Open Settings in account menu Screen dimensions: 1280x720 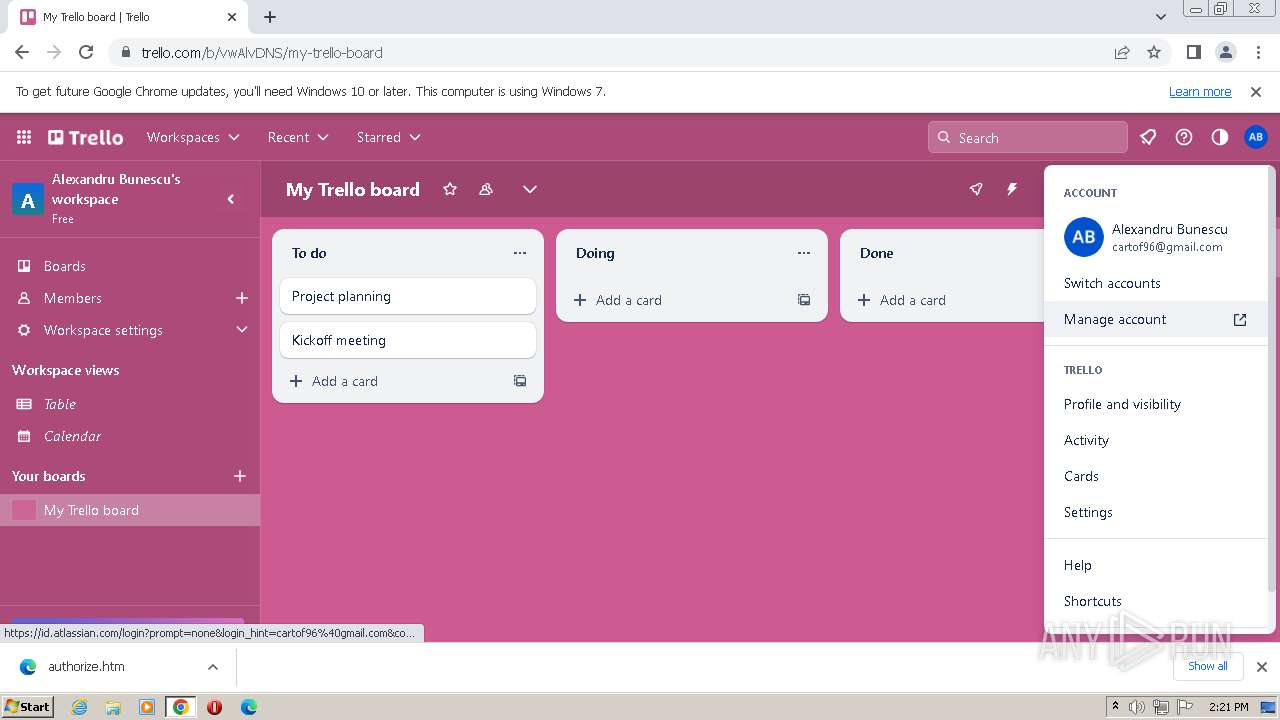[x=1156, y=512]
